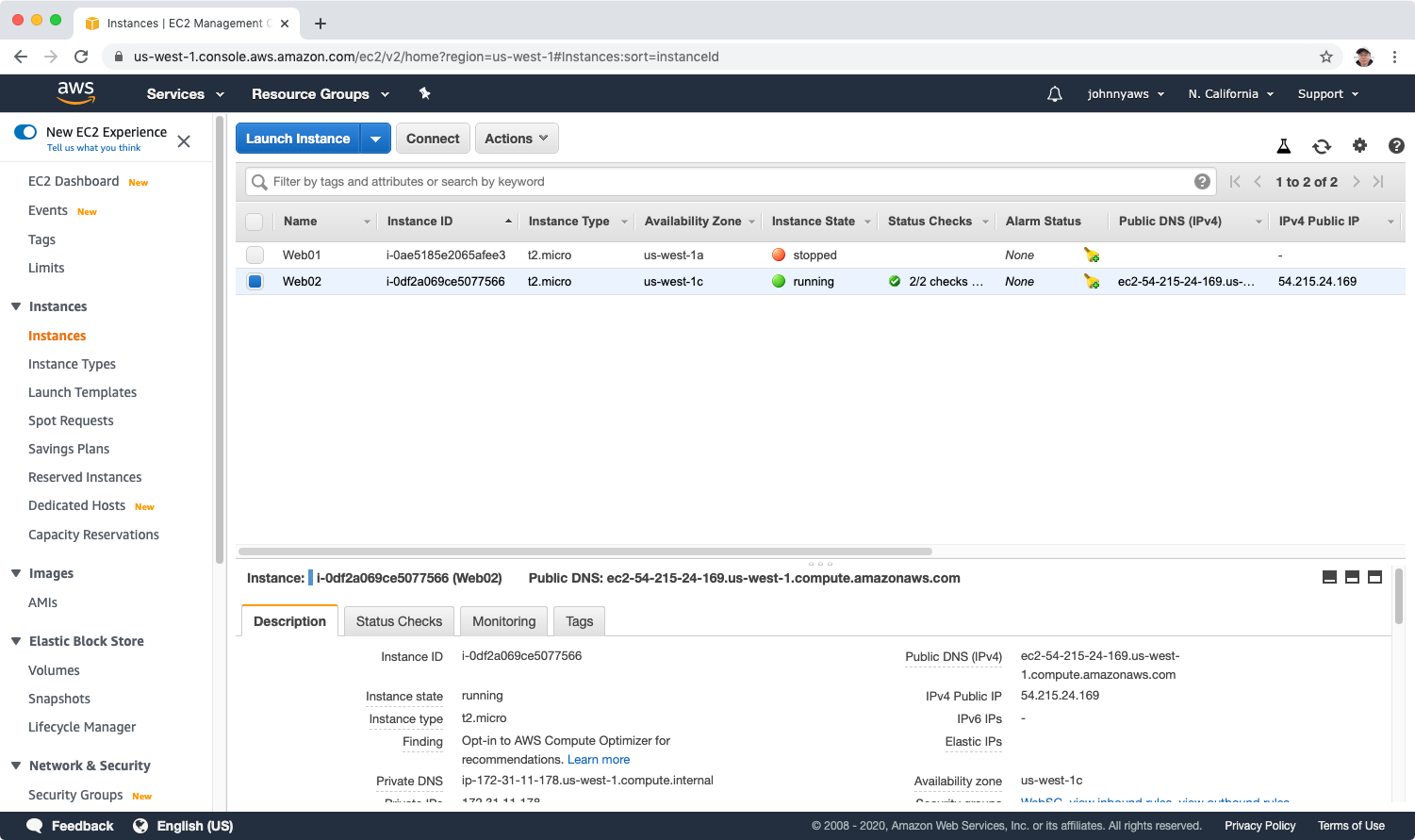Viewport: 1415px width, 840px height.
Task: Toggle the select-all instances checkbox
Action: coord(255,222)
